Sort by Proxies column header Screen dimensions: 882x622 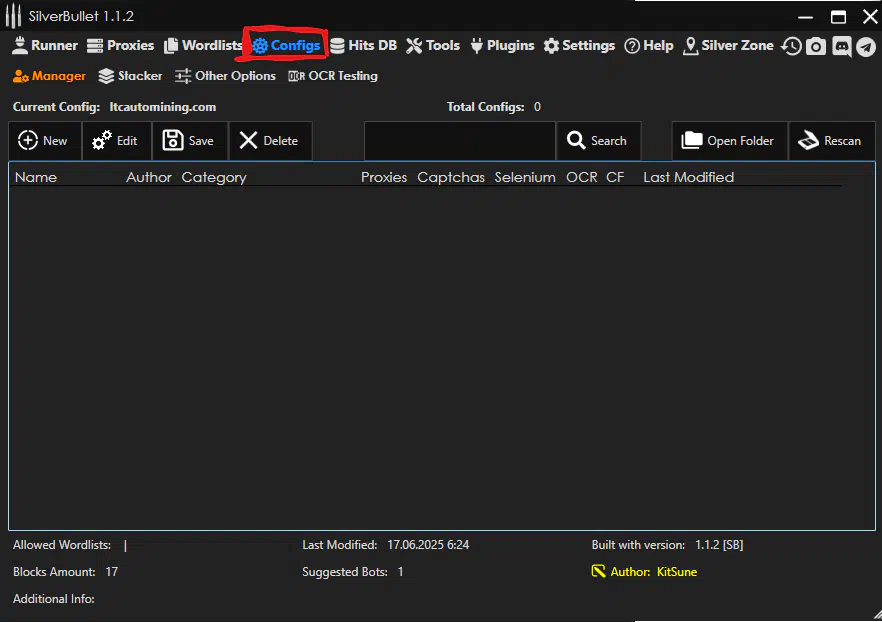384,177
